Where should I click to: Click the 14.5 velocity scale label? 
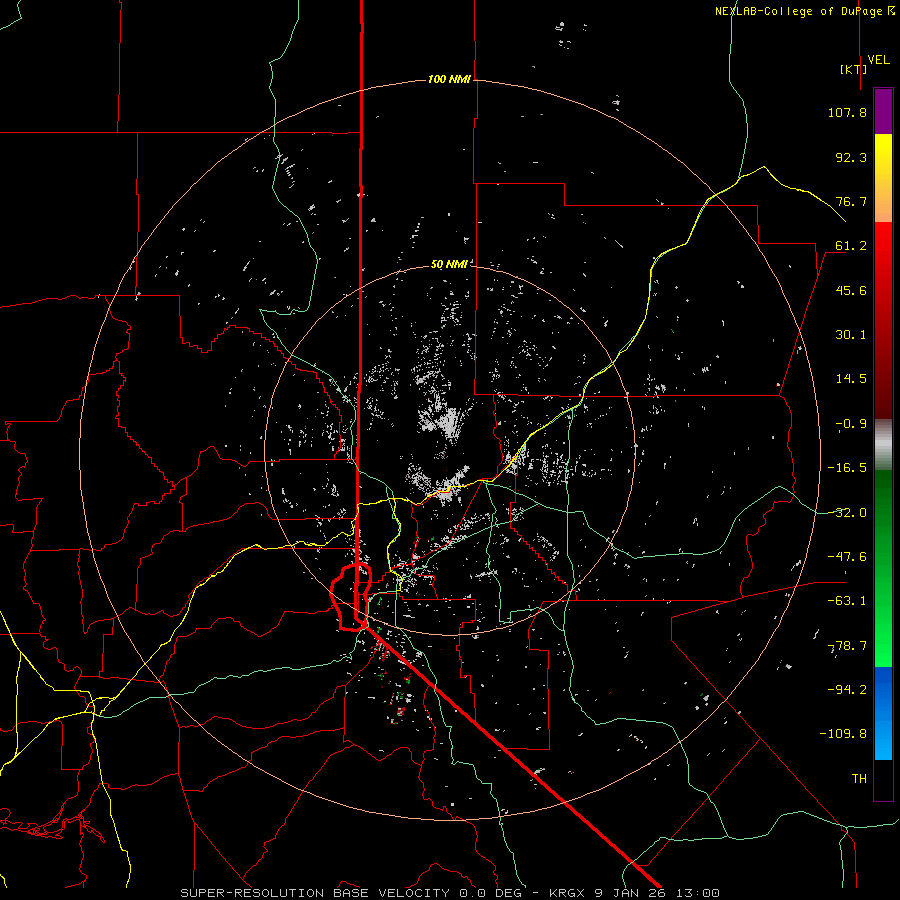pos(851,379)
